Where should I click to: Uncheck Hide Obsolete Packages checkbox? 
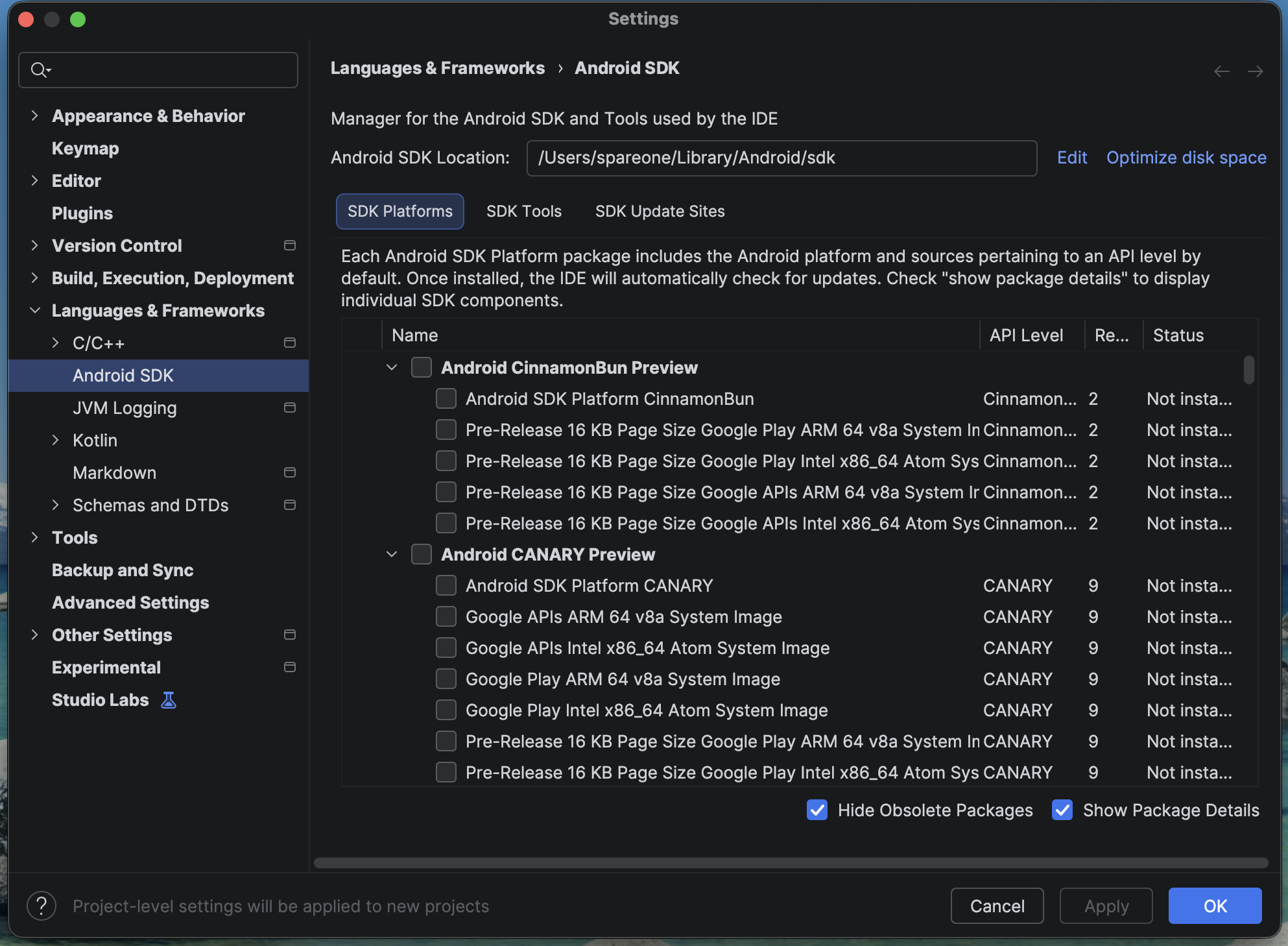pyautogui.click(x=817, y=810)
